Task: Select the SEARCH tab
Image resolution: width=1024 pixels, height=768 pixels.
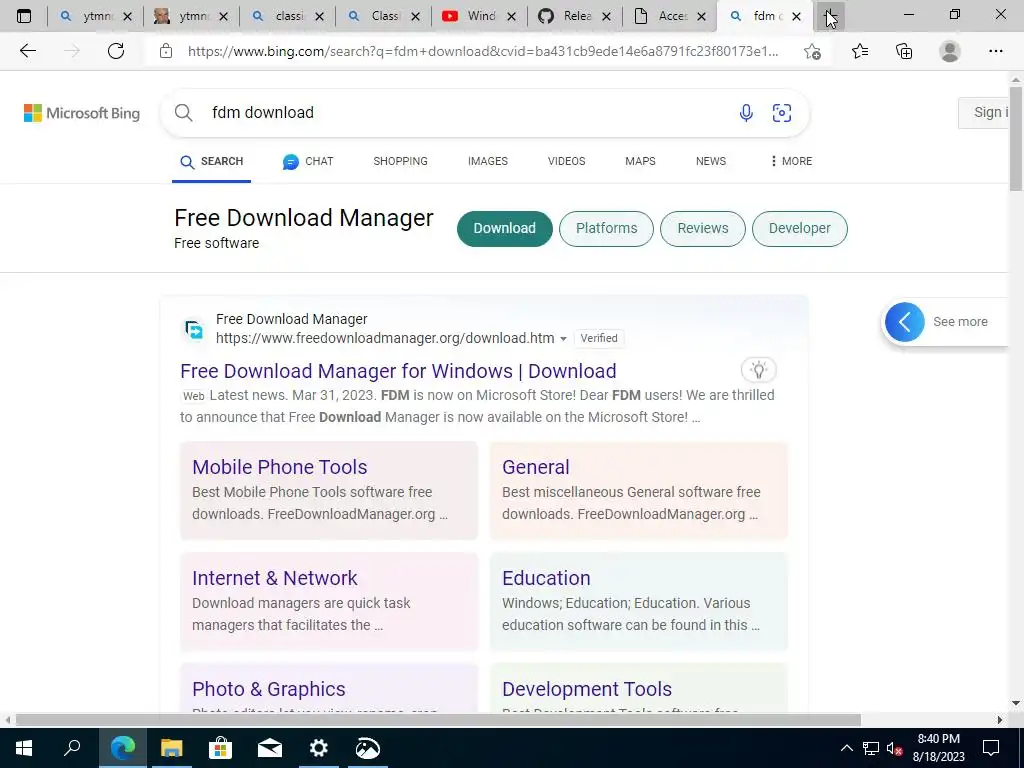Action: tap(212, 161)
